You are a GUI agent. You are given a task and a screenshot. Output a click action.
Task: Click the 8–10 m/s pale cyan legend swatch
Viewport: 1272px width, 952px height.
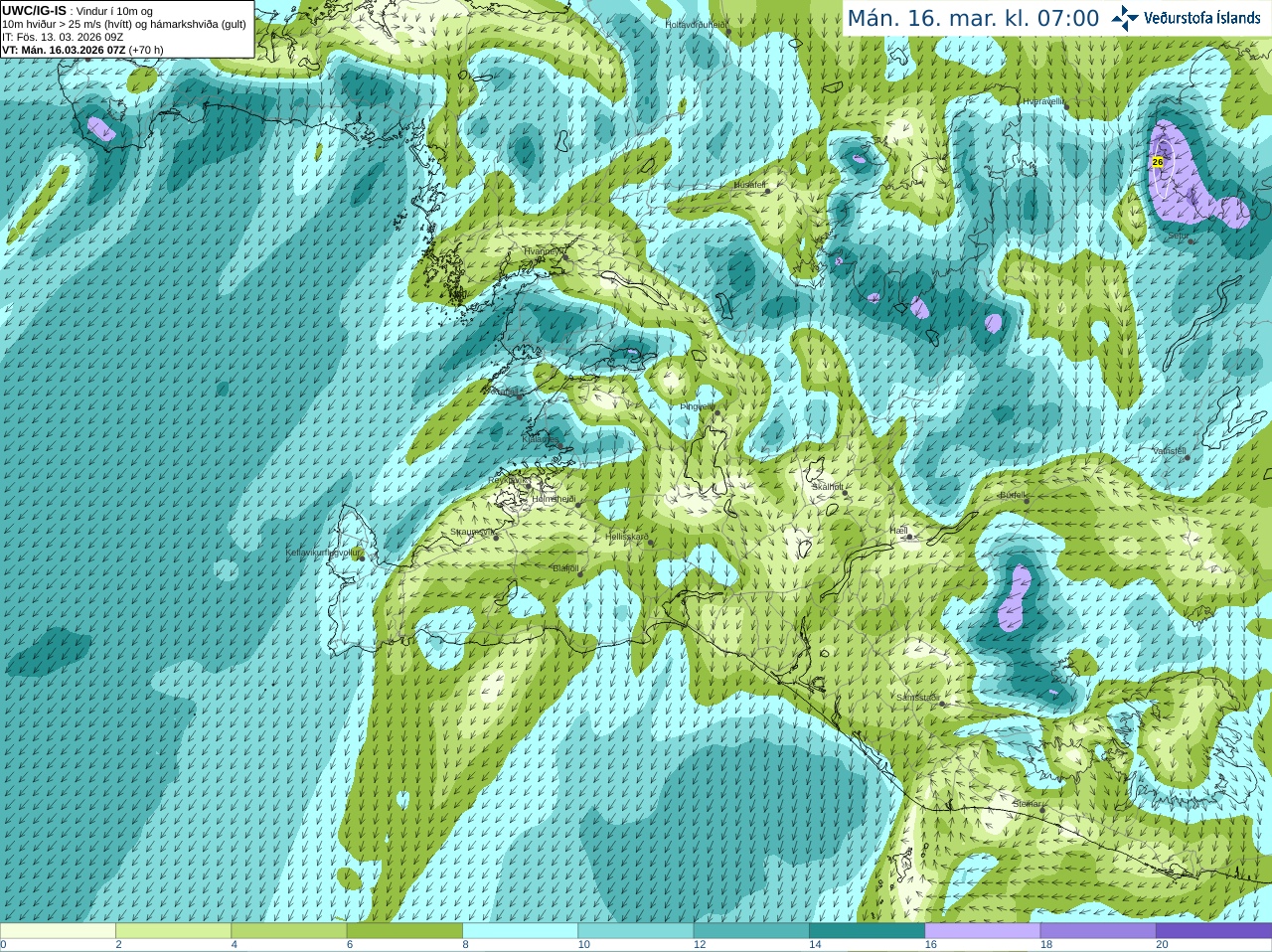(520, 931)
